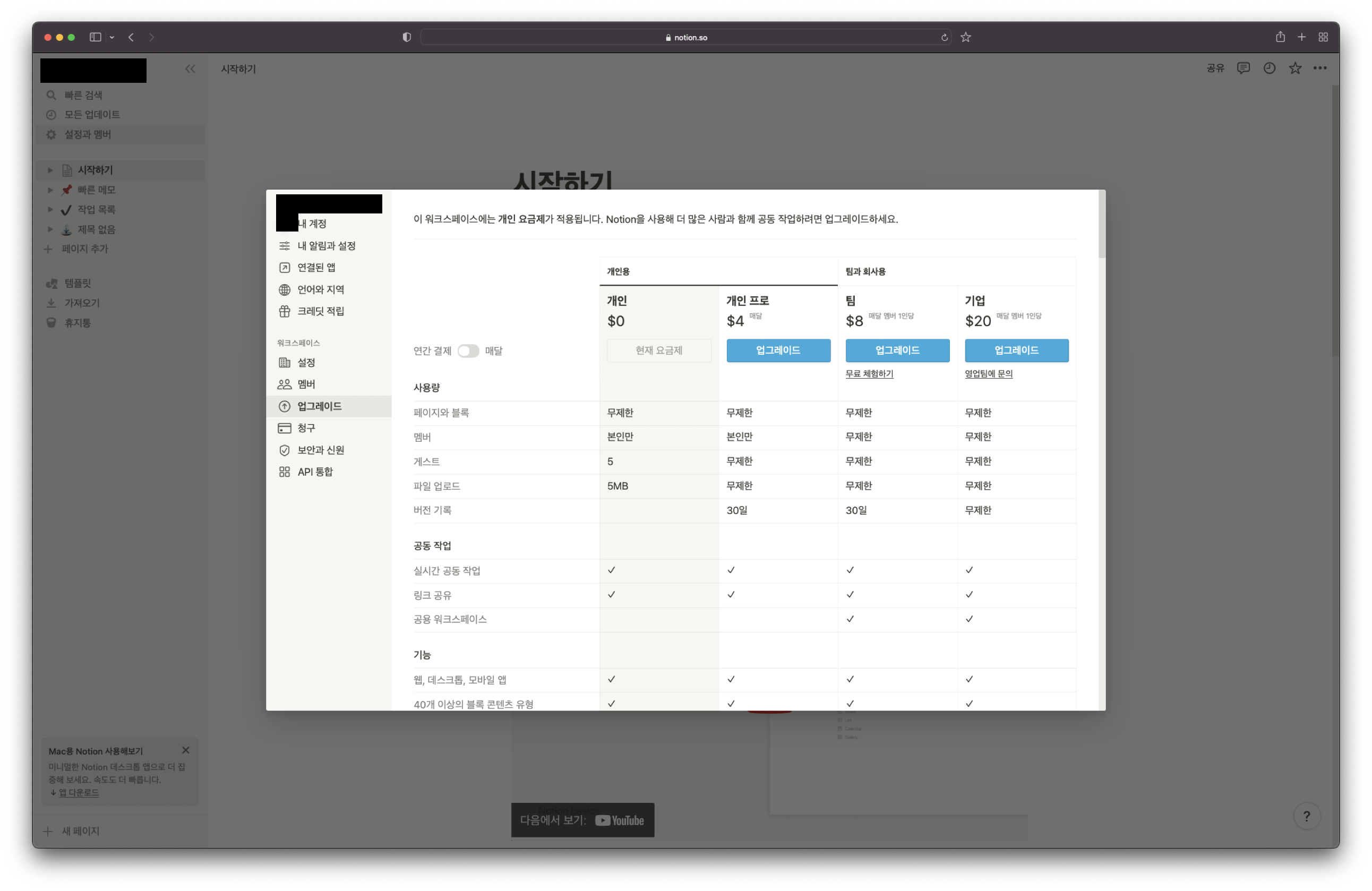This screenshot has width=1372, height=891.
Task: Select the 개인용 plan tab
Action: 718,271
